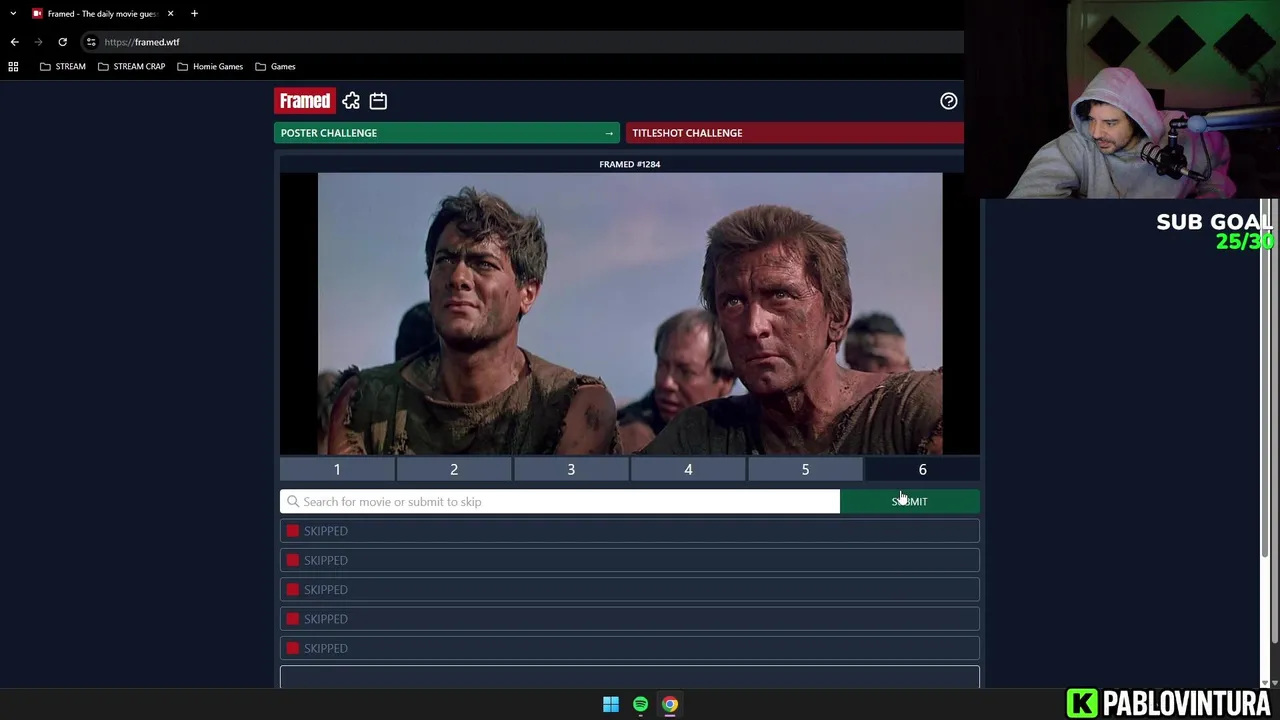Open the calendar archive icon
Screen dimensions: 1280x720
(x=378, y=101)
